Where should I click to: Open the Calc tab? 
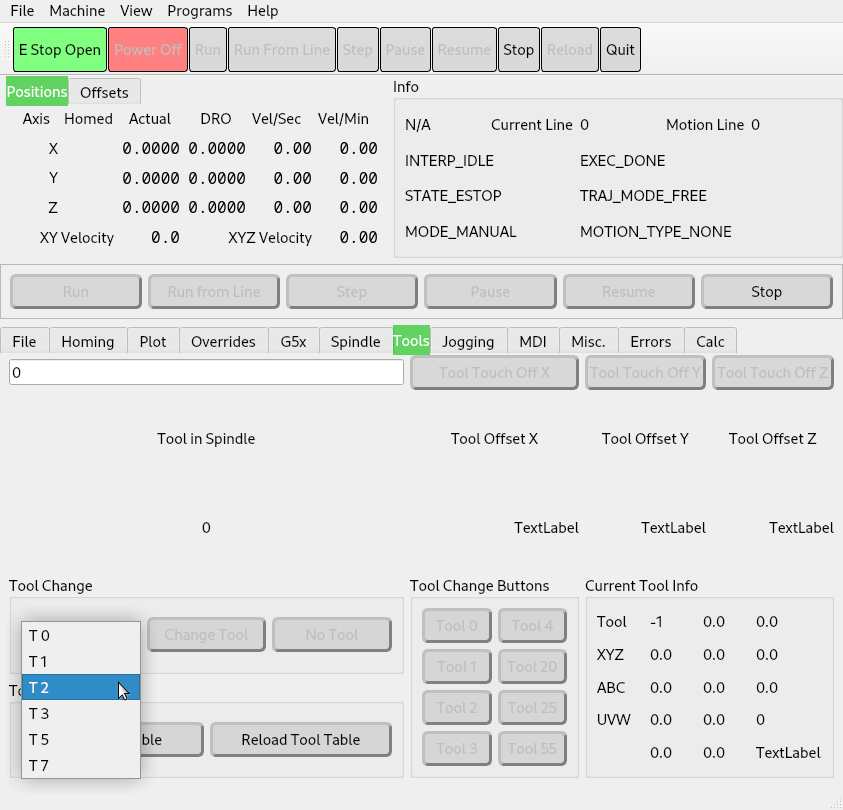(x=710, y=341)
